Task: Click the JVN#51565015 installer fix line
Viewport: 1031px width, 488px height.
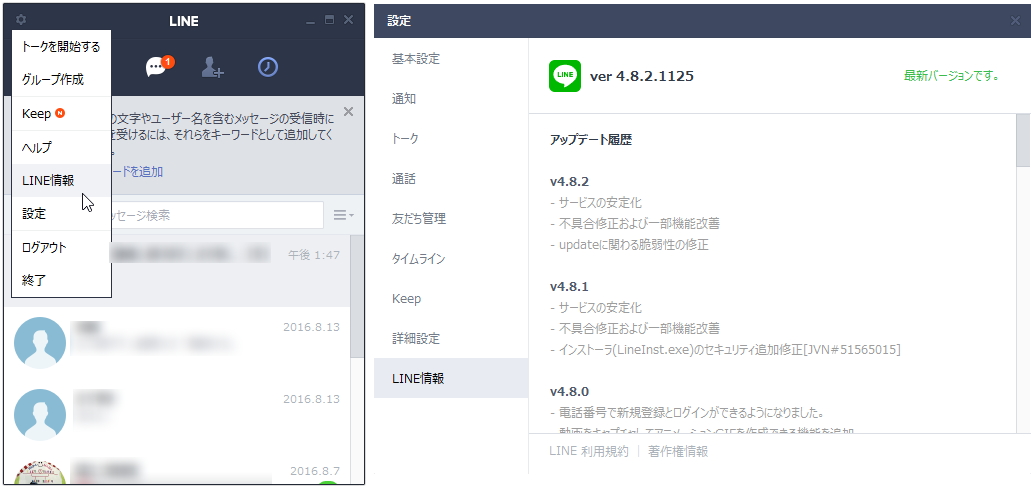Action: tap(725, 349)
